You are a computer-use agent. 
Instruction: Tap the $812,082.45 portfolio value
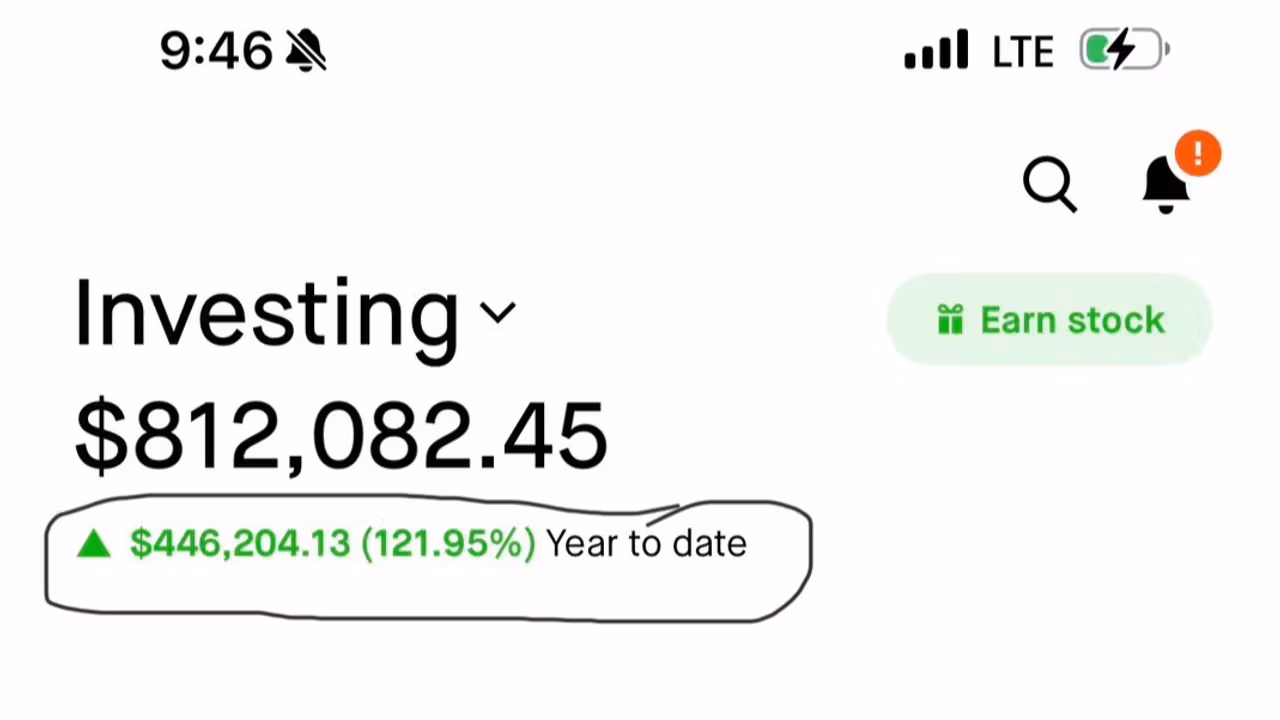pyautogui.click(x=342, y=436)
